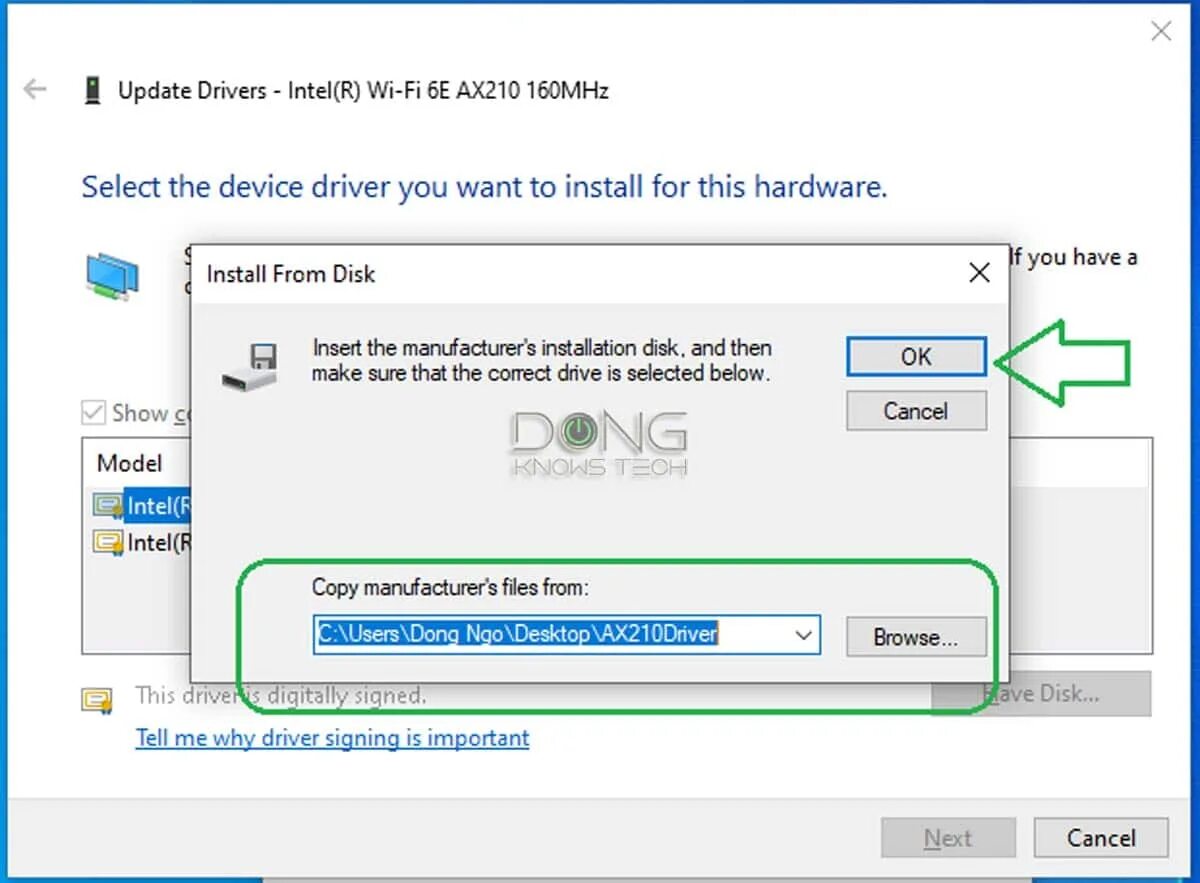Expand the manufacturer's files path dropdown

(802, 636)
